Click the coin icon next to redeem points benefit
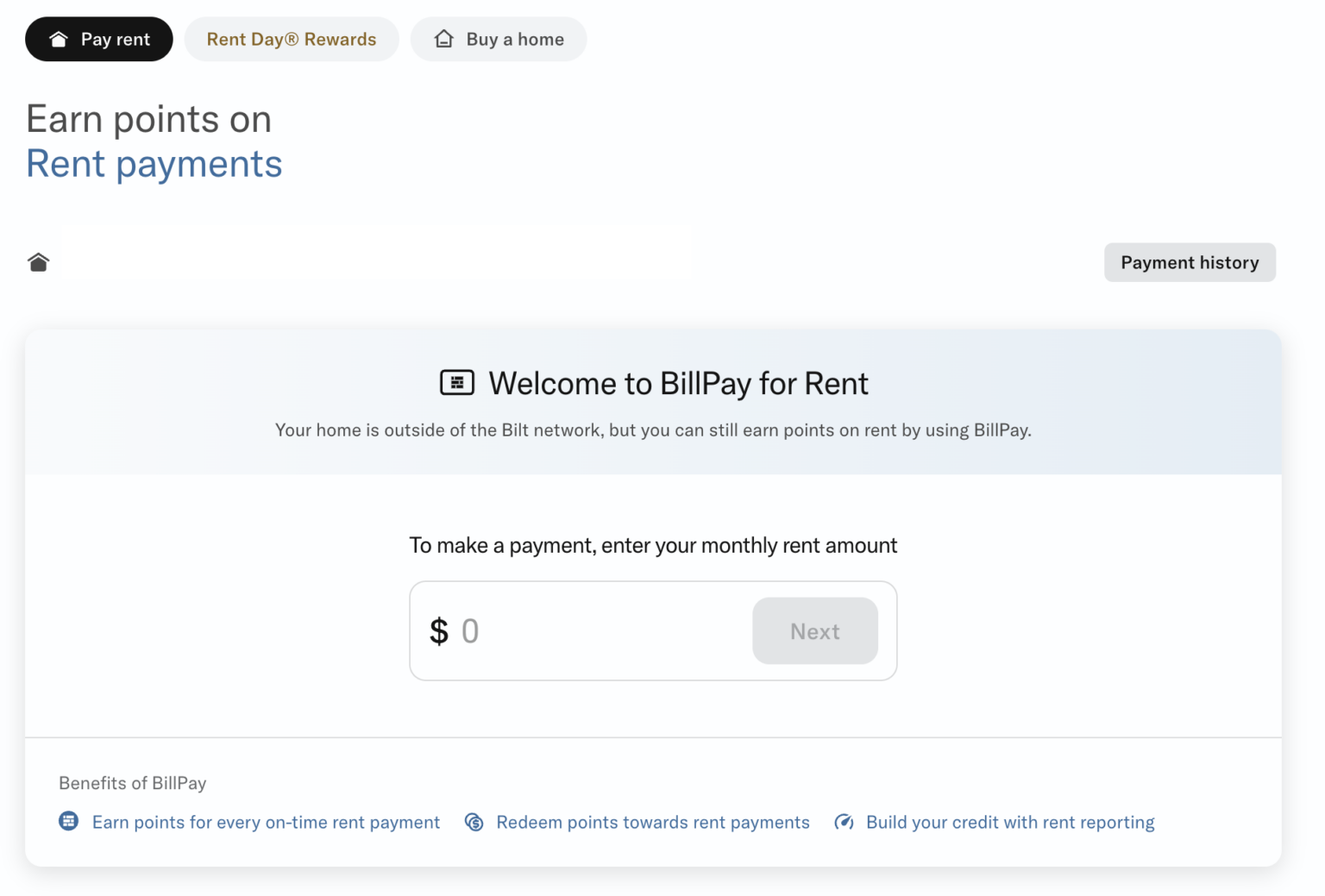 click(474, 822)
